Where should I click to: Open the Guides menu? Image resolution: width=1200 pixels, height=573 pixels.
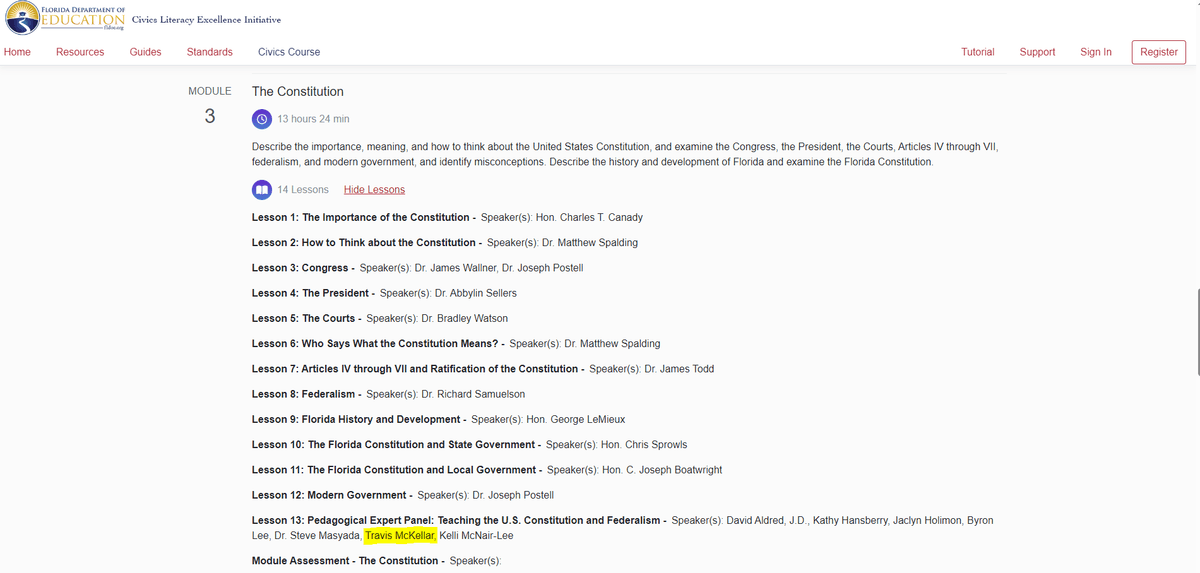[146, 52]
